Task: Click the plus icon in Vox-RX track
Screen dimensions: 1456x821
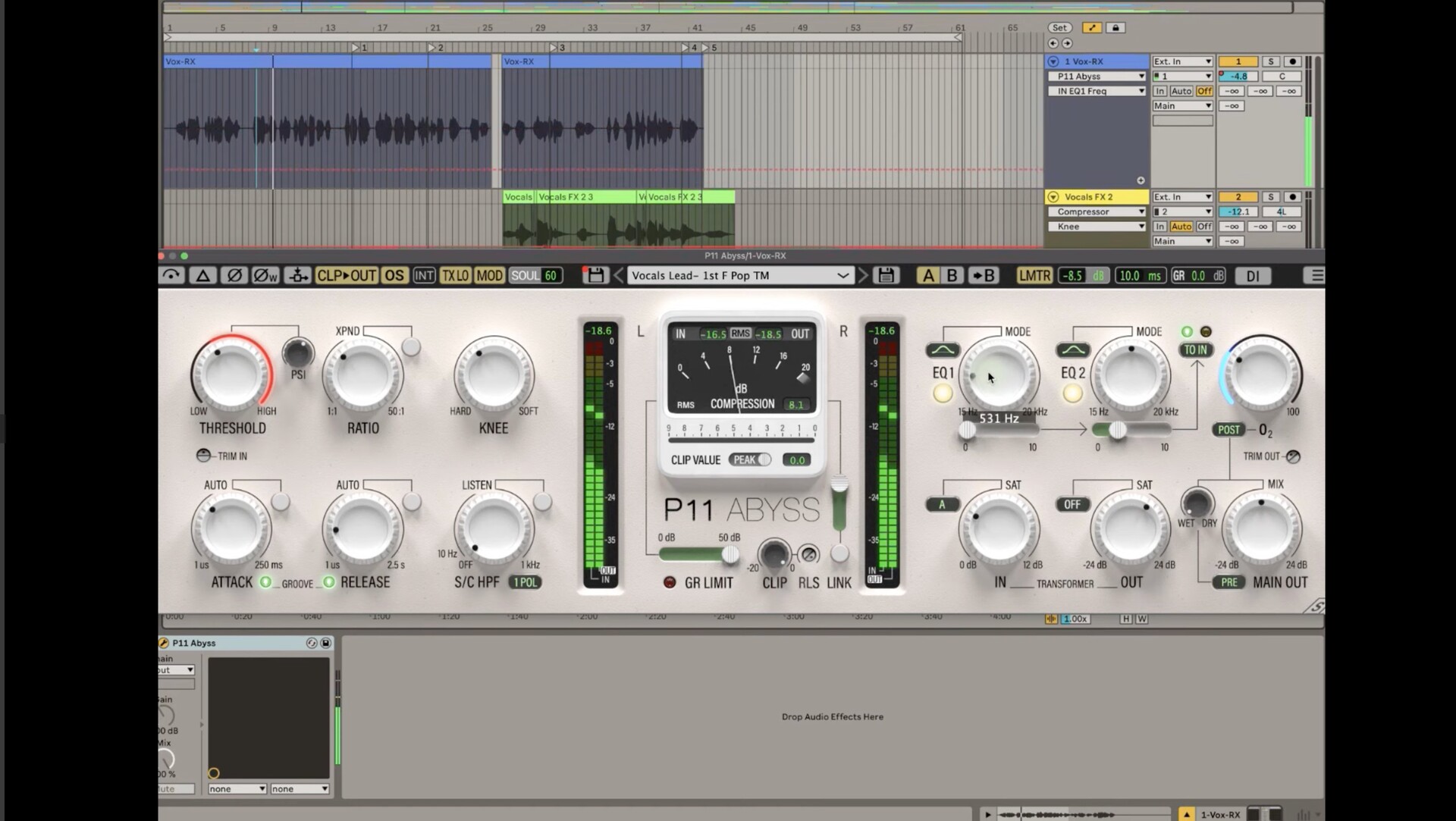Action: tap(1141, 180)
